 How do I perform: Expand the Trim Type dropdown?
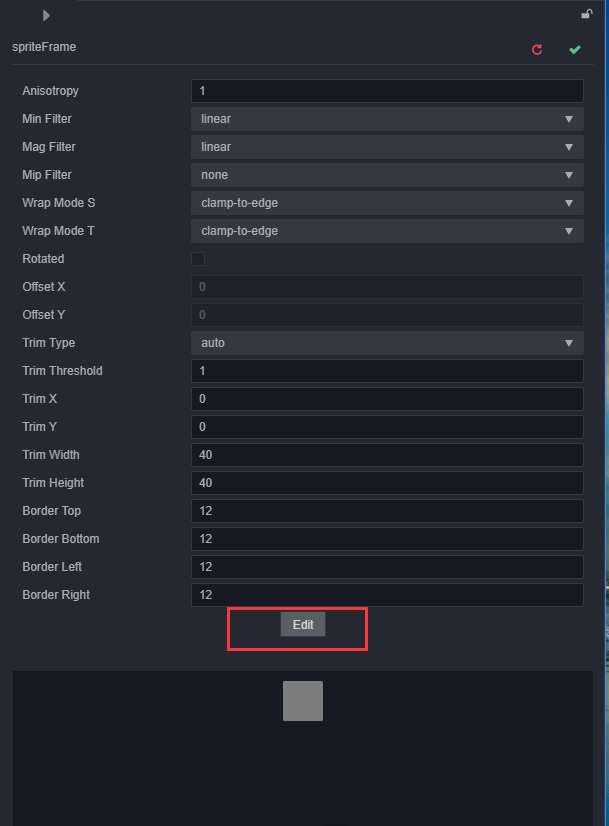pyautogui.click(x=386, y=343)
